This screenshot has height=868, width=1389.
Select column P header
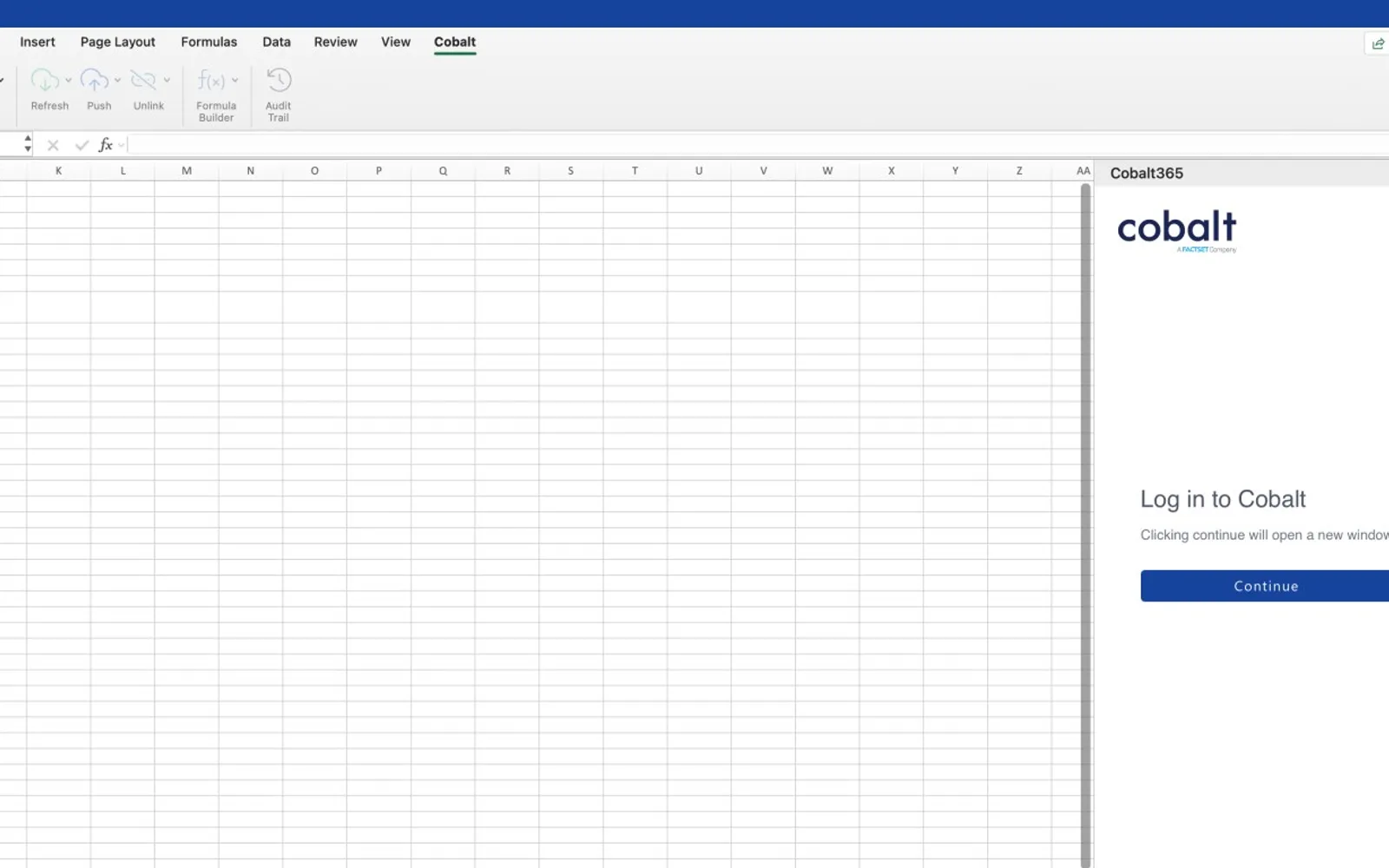pos(379,171)
